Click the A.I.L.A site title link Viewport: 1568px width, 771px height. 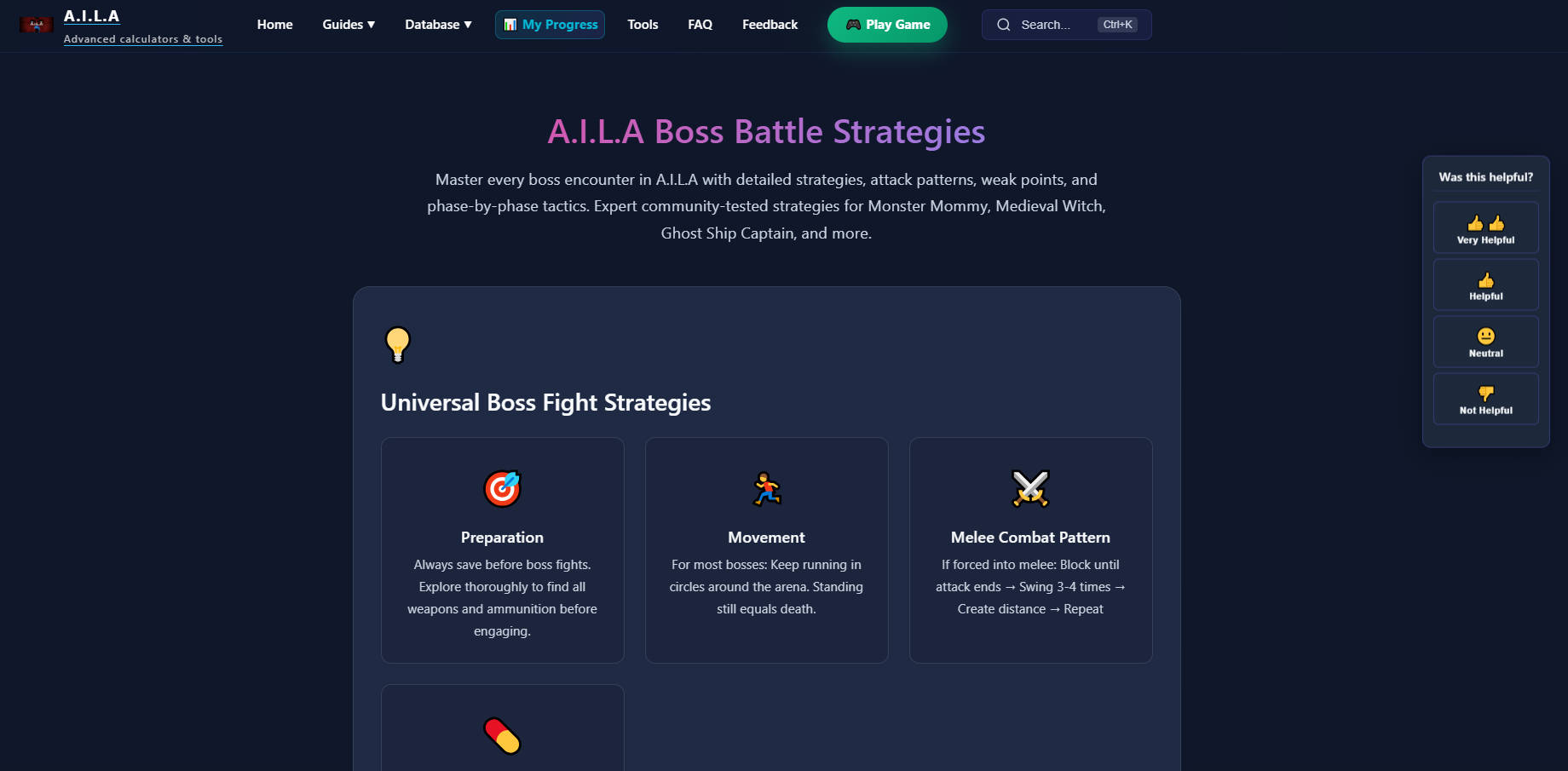coord(91,16)
